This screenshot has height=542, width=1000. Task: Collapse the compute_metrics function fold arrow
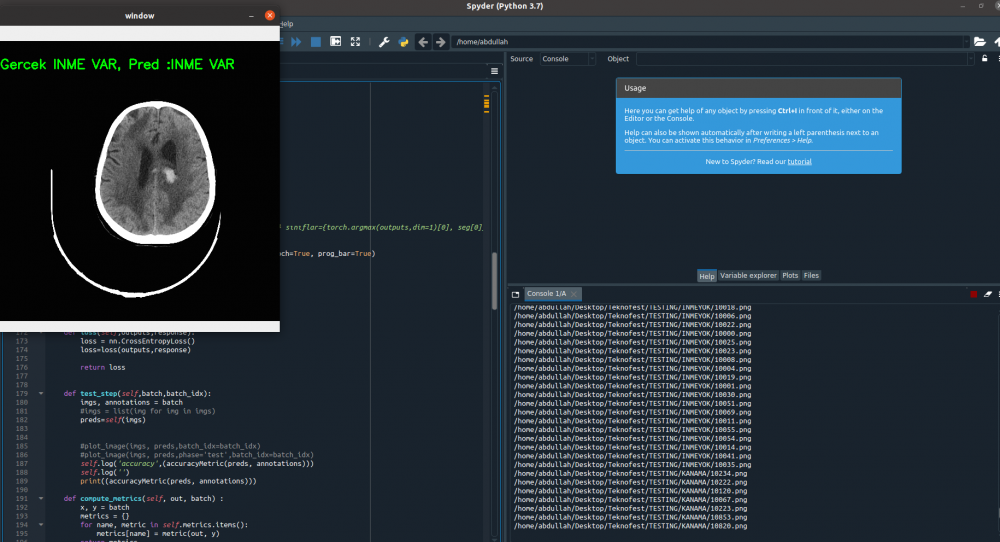point(41,498)
